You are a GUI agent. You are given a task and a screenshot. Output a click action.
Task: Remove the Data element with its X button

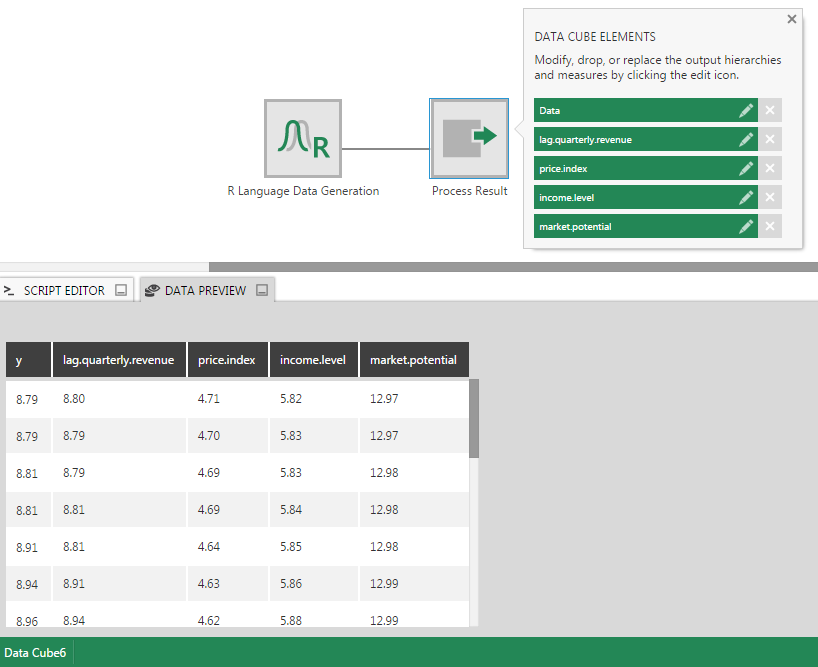coord(769,110)
